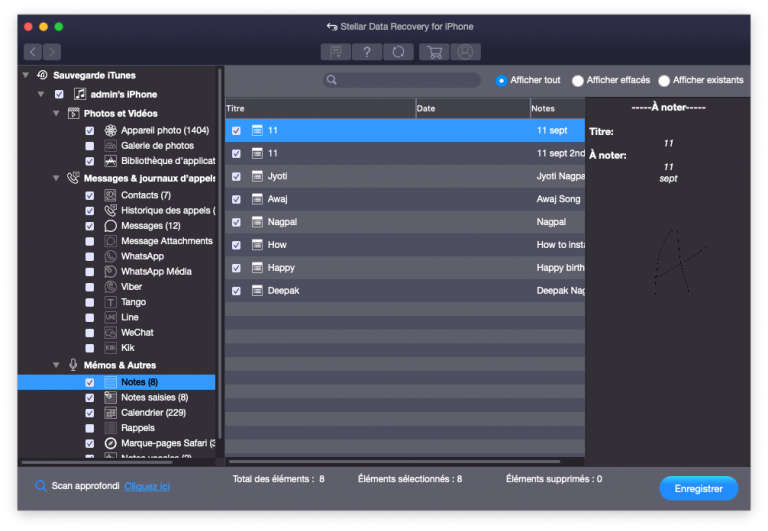
Task: Select the WhatsApp icon
Action: [x=111, y=256]
